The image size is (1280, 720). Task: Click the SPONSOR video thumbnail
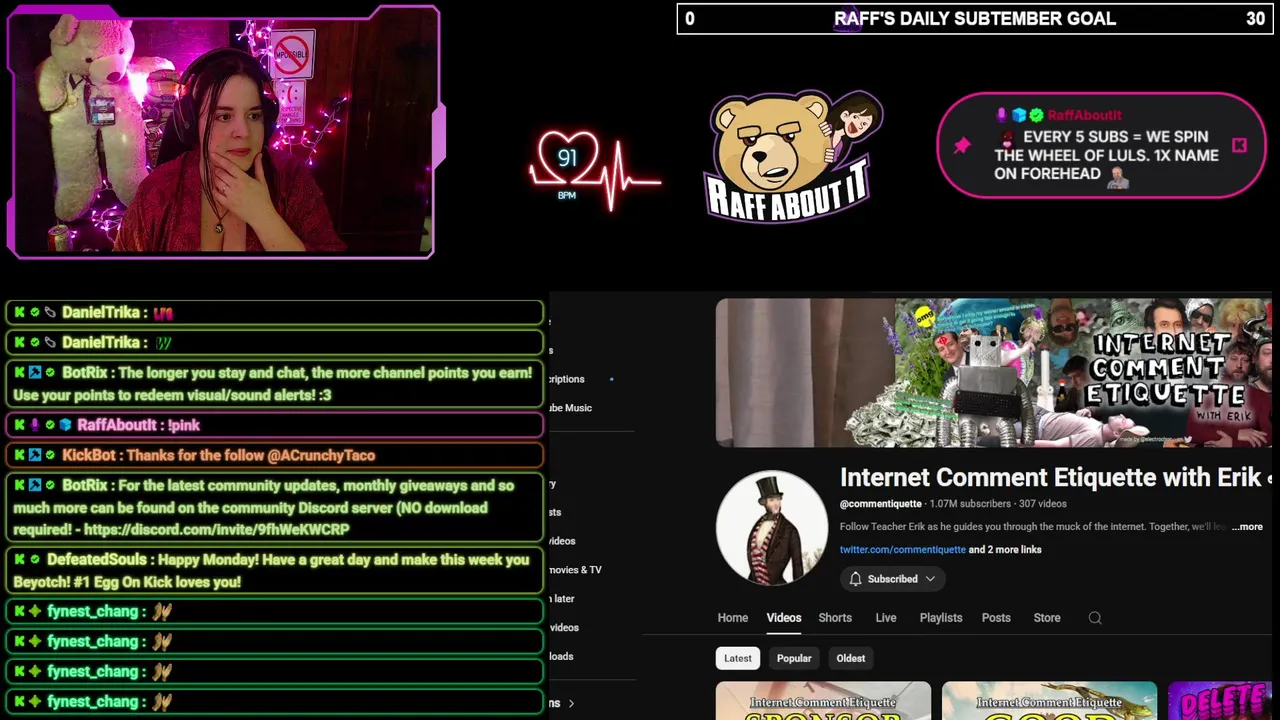click(x=823, y=701)
